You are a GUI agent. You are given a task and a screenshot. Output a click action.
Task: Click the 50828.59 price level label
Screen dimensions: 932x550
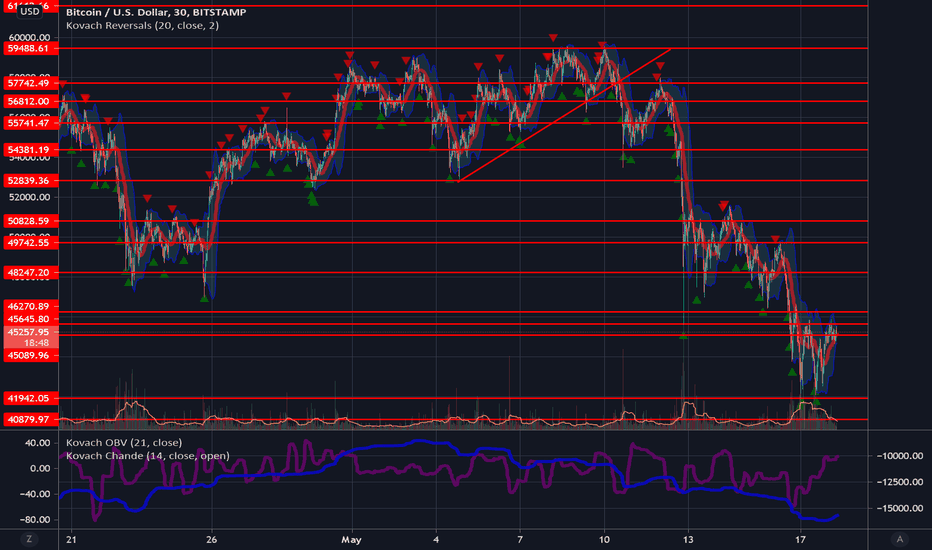pos(31,221)
